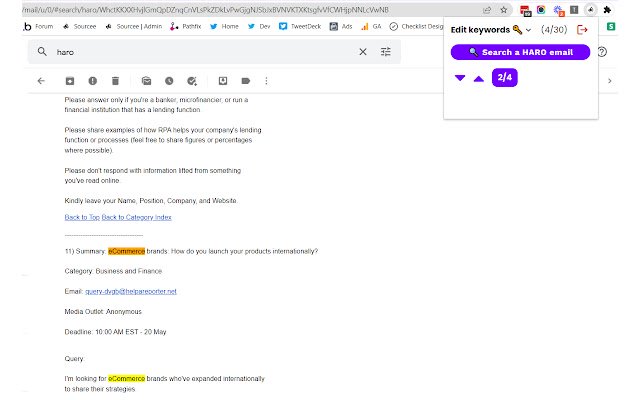Open the TweetDeck bookmark
Viewport: 640px width, 400px height.
(300, 27)
